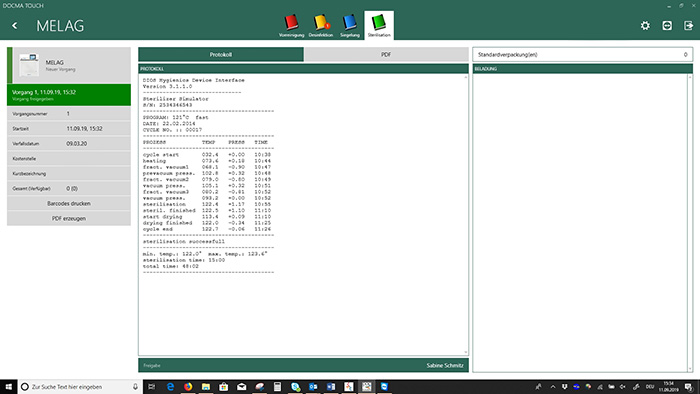Screen dimensions: 700x394
Task: Click the Vorgangsnummer row
Action: click(x=69, y=114)
